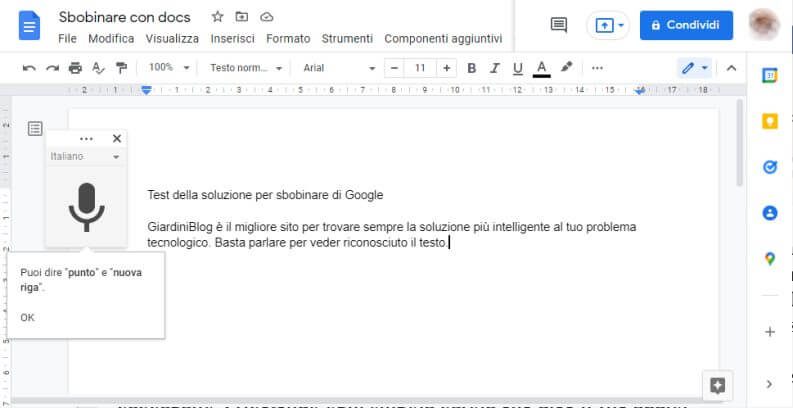
Task: Collapse the side panel with the arrow
Action: click(x=770, y=384)
